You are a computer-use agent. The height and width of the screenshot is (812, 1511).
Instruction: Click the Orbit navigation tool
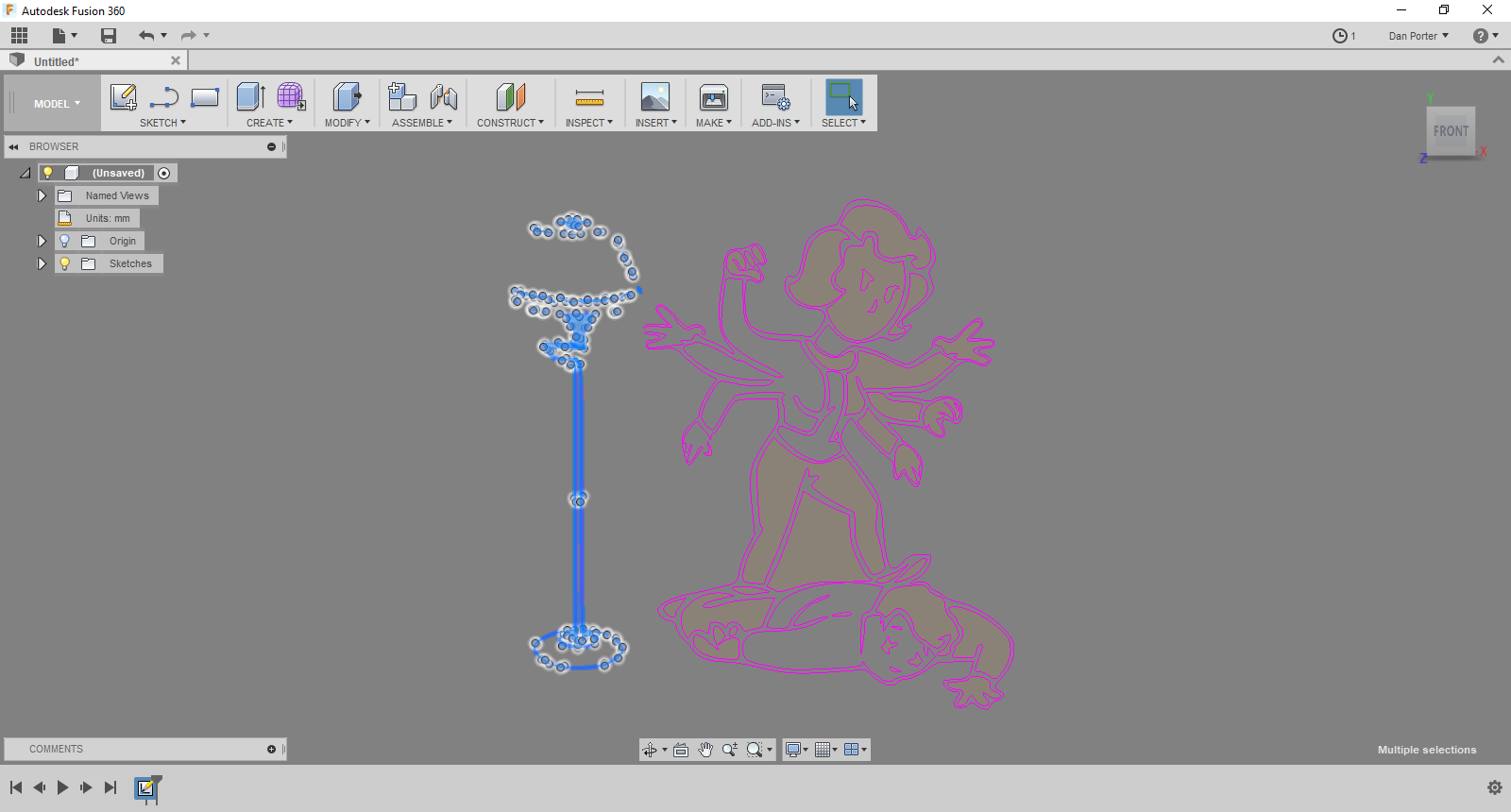tap(650, 750)
